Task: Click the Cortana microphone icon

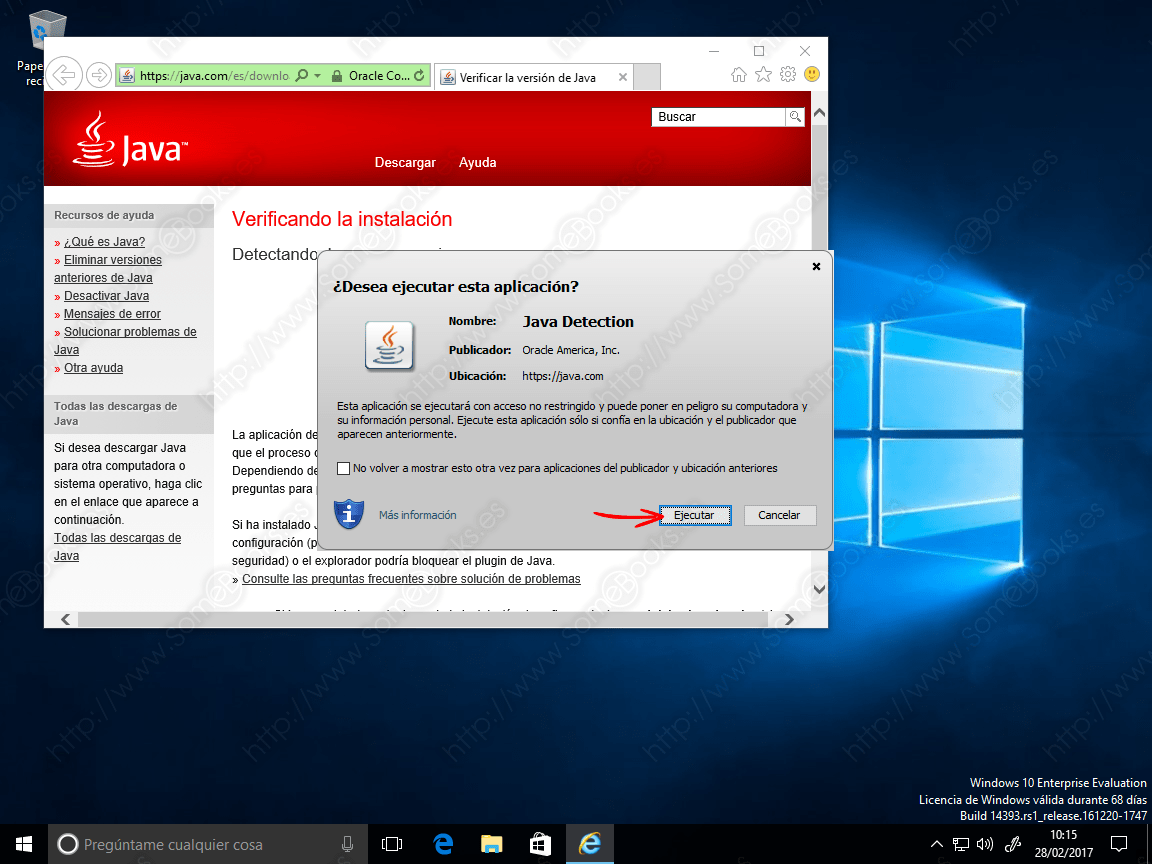Action: point(348,844)
